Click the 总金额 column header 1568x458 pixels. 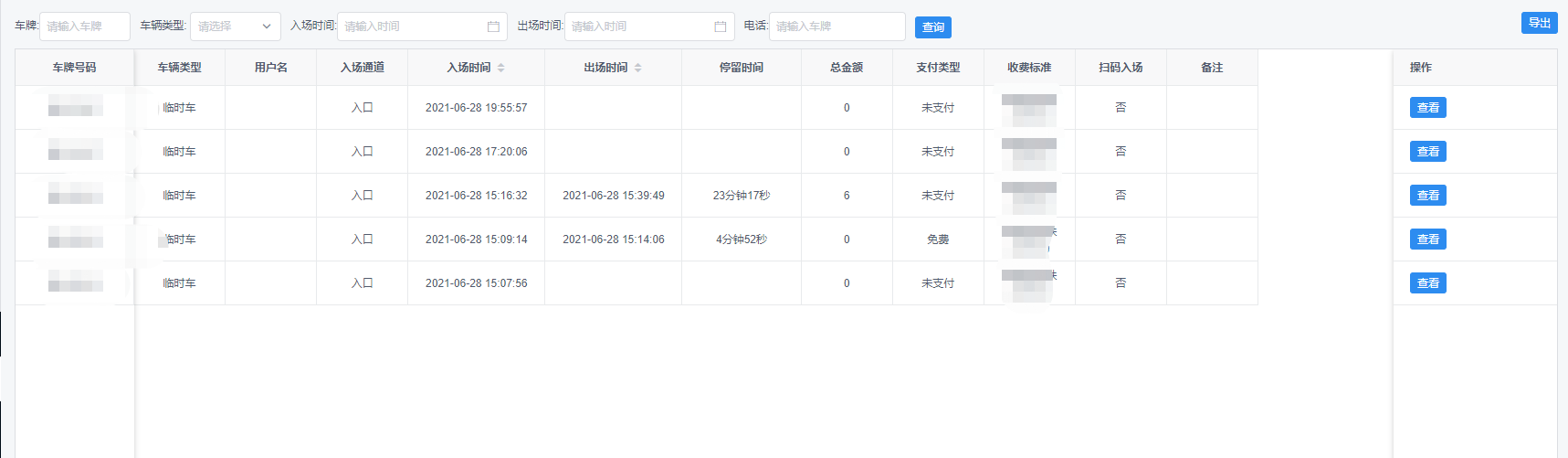847,68
